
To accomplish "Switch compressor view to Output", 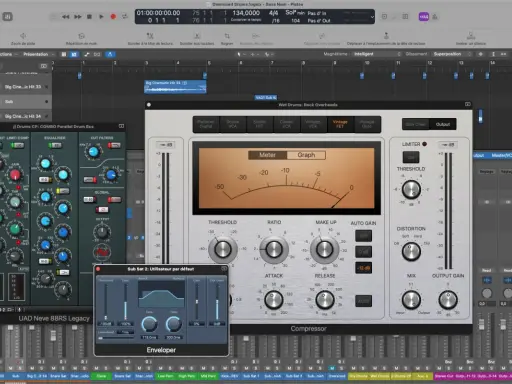I will click(x=443, y=124).
